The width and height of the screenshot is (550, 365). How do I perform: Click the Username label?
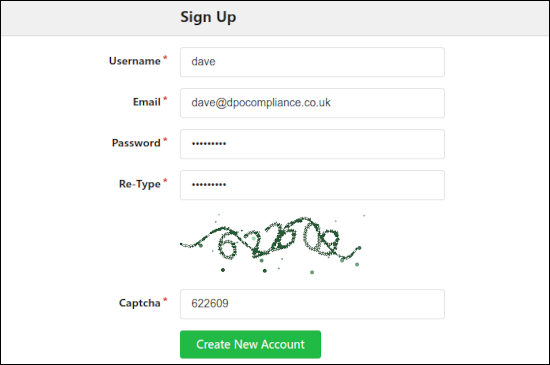(135, 61)
